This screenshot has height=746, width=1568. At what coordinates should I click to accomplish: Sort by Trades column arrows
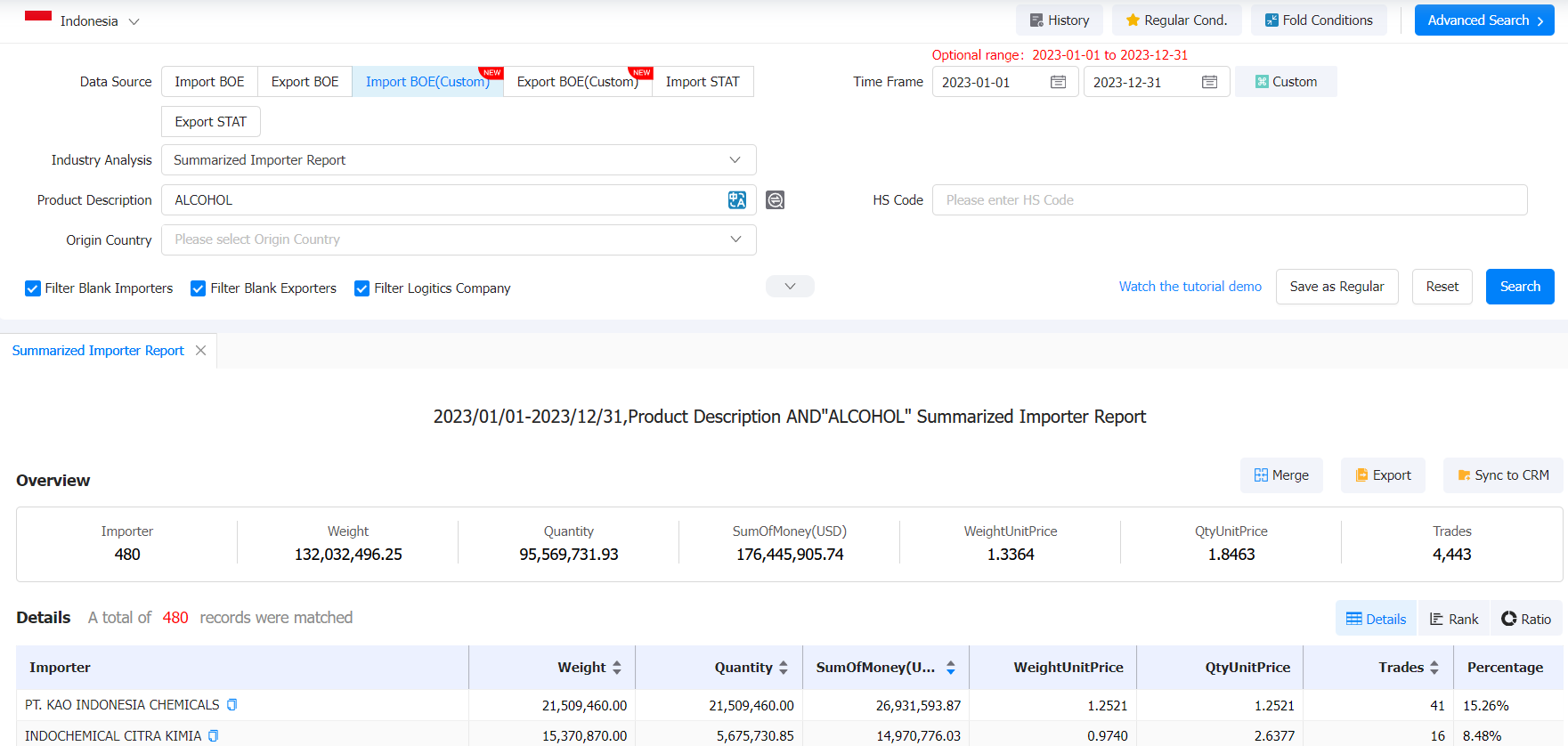click(x=1434, y=668)
